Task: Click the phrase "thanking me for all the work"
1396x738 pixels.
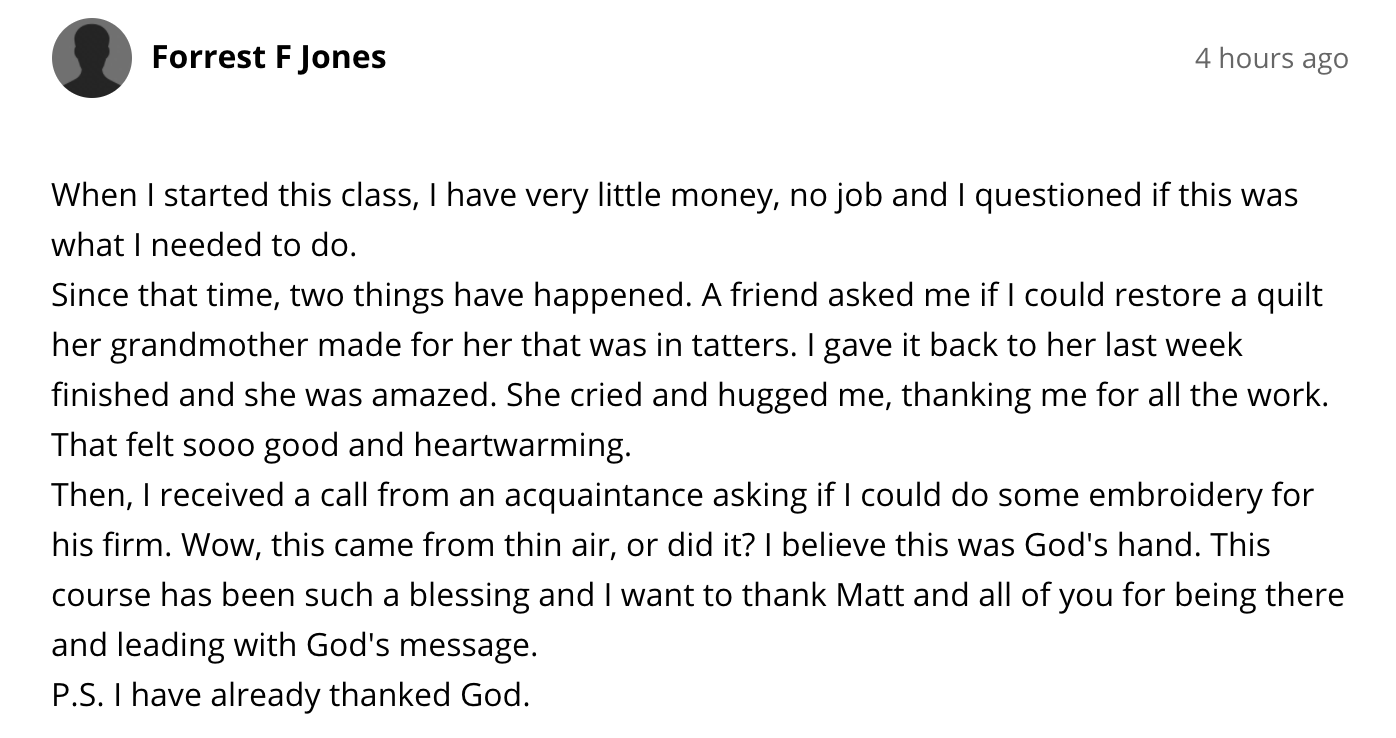Action: click(x=1114, y=395)
